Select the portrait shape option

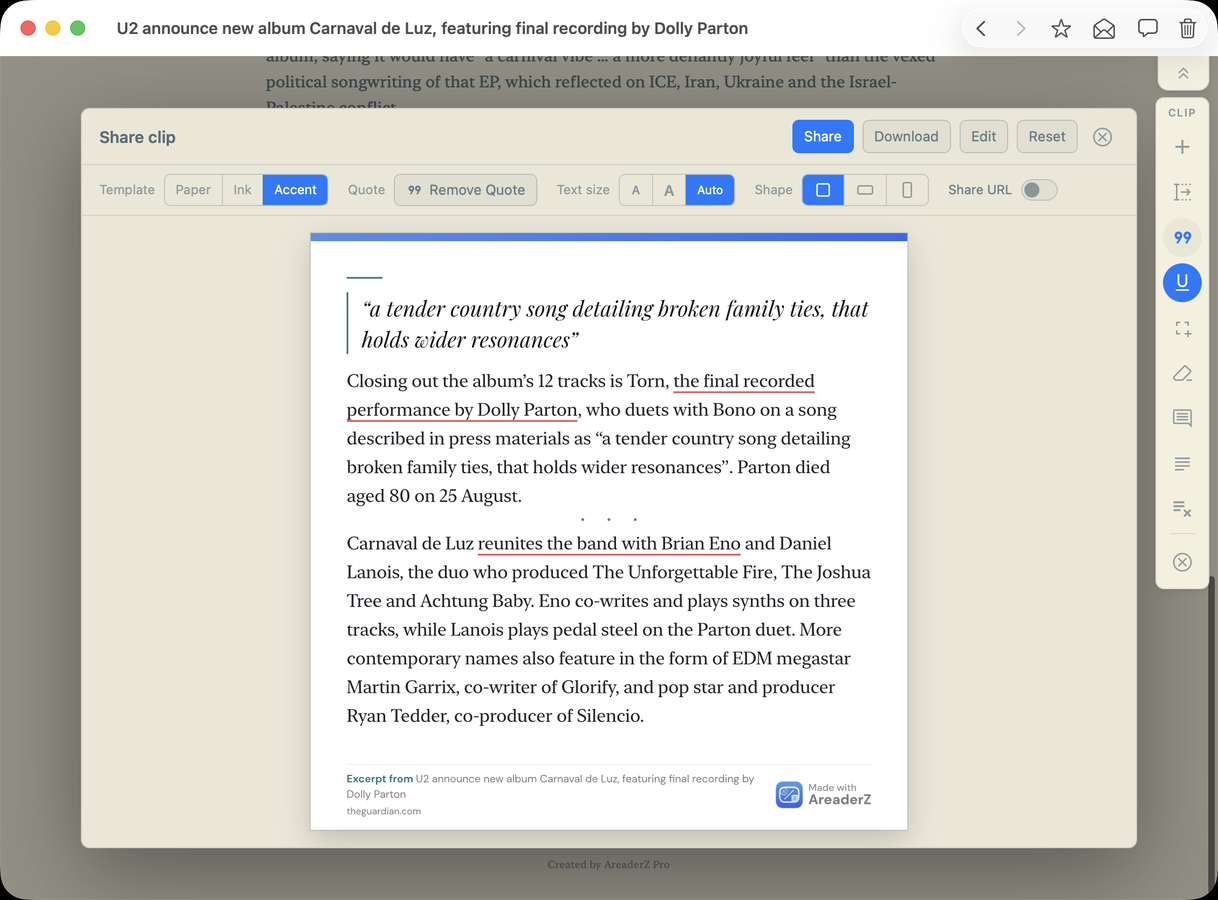(x=907, y=190)
